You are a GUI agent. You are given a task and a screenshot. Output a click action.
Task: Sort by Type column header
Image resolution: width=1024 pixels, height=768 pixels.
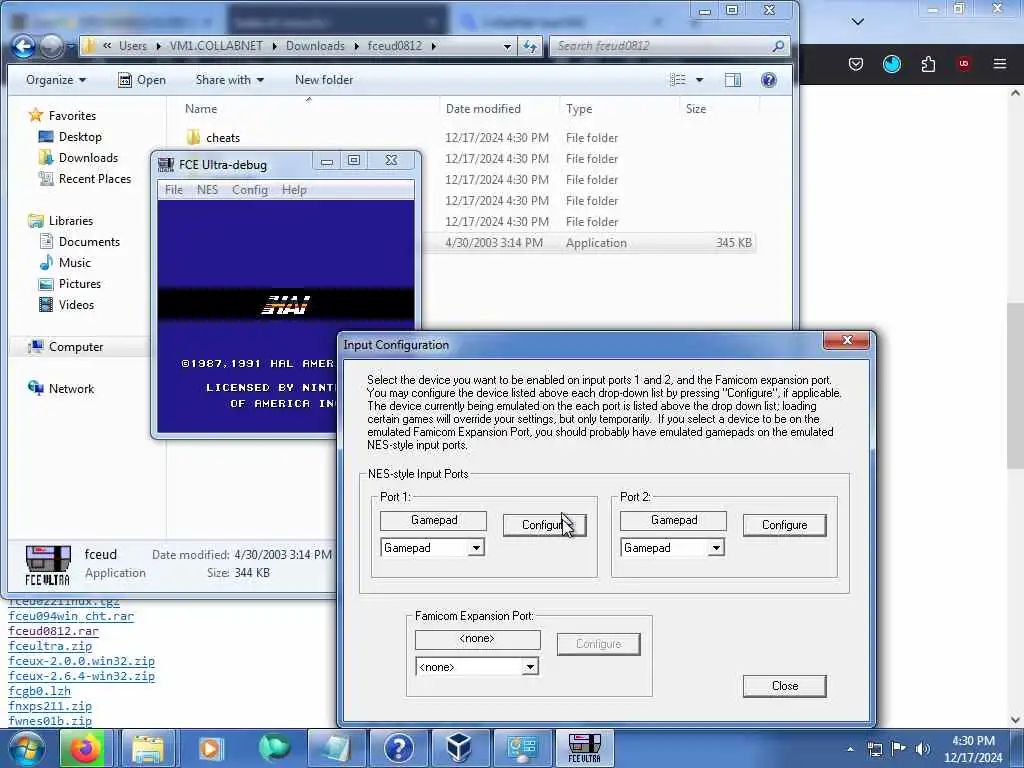point(579,109)
